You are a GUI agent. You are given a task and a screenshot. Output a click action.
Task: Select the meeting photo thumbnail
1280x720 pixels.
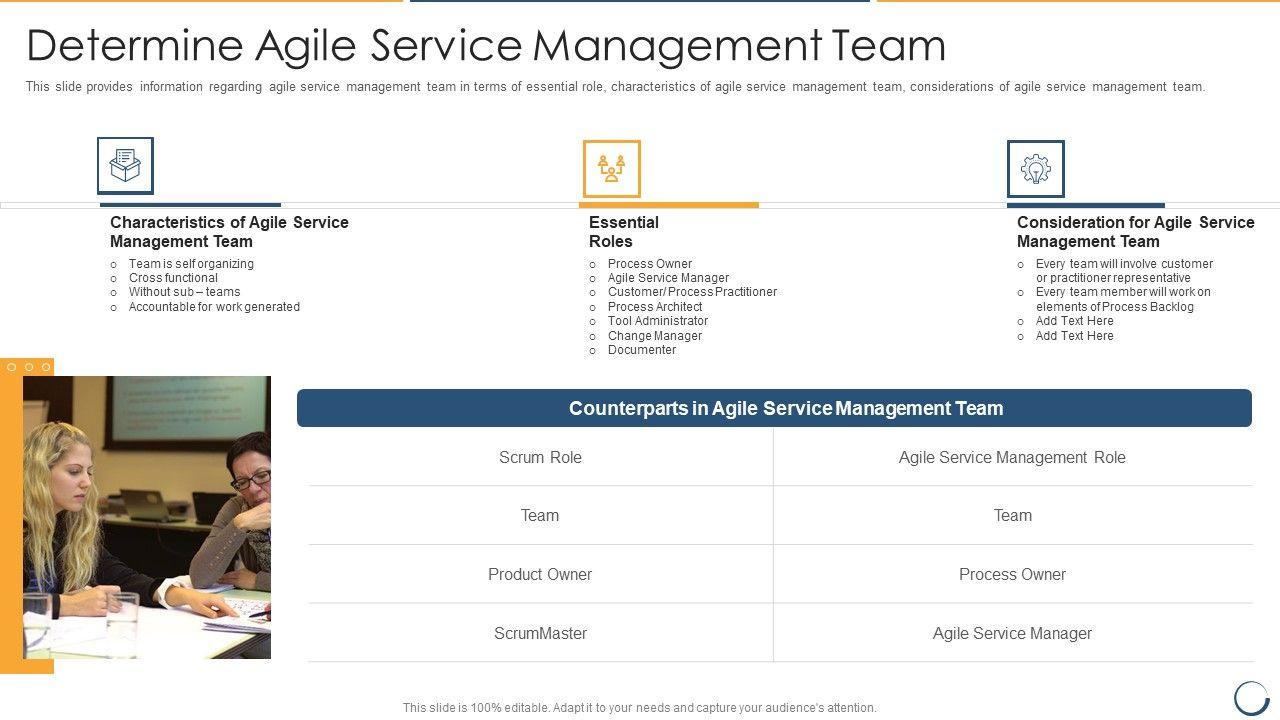(147, 517)
